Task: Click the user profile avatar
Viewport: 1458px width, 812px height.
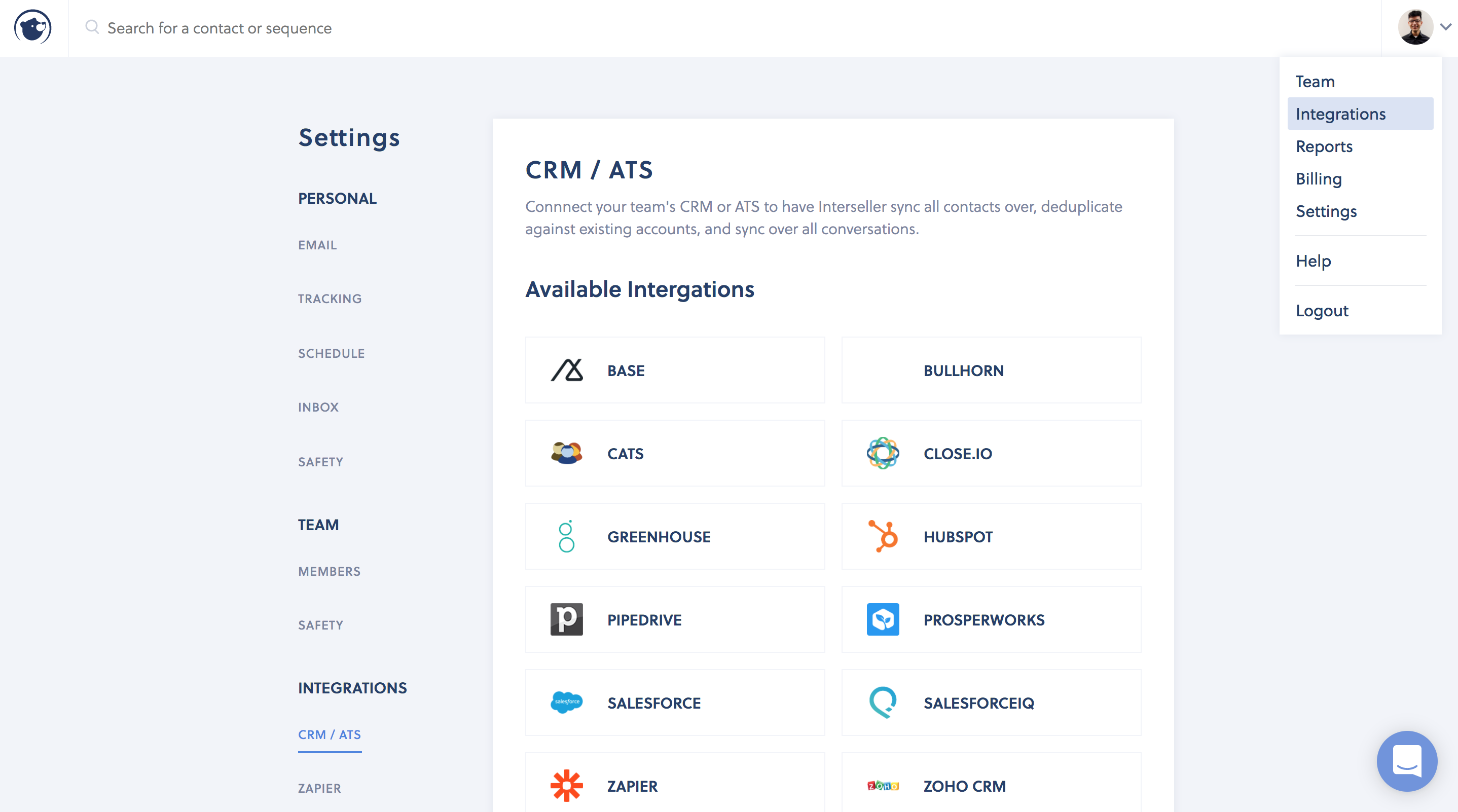Action: coord(1415,26)
